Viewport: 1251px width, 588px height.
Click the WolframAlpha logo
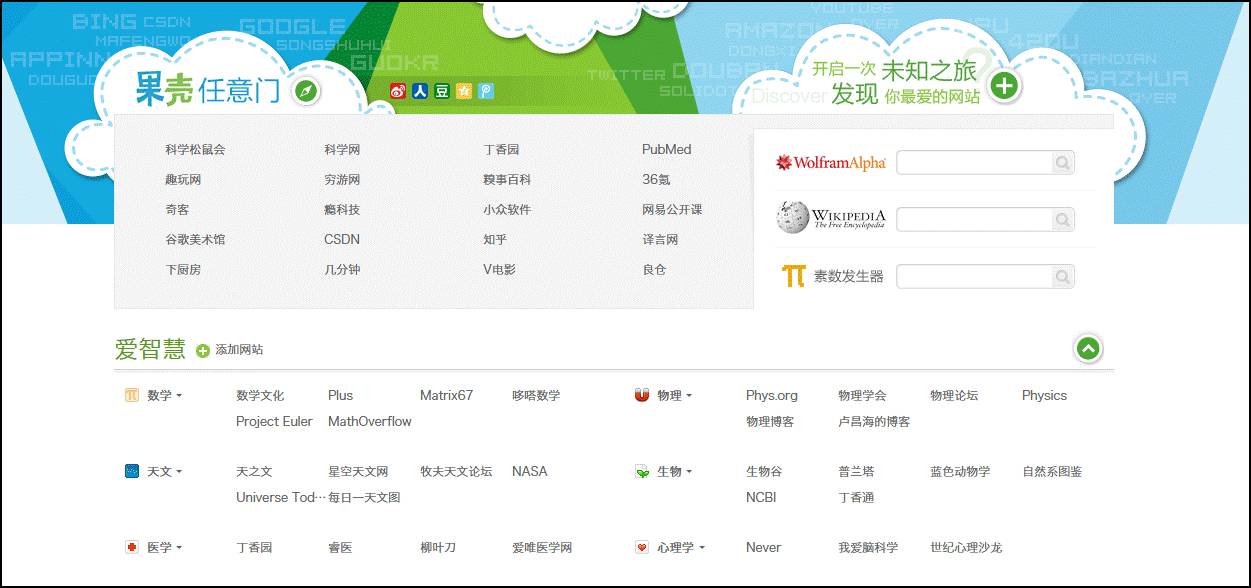[x=830, y=162]
